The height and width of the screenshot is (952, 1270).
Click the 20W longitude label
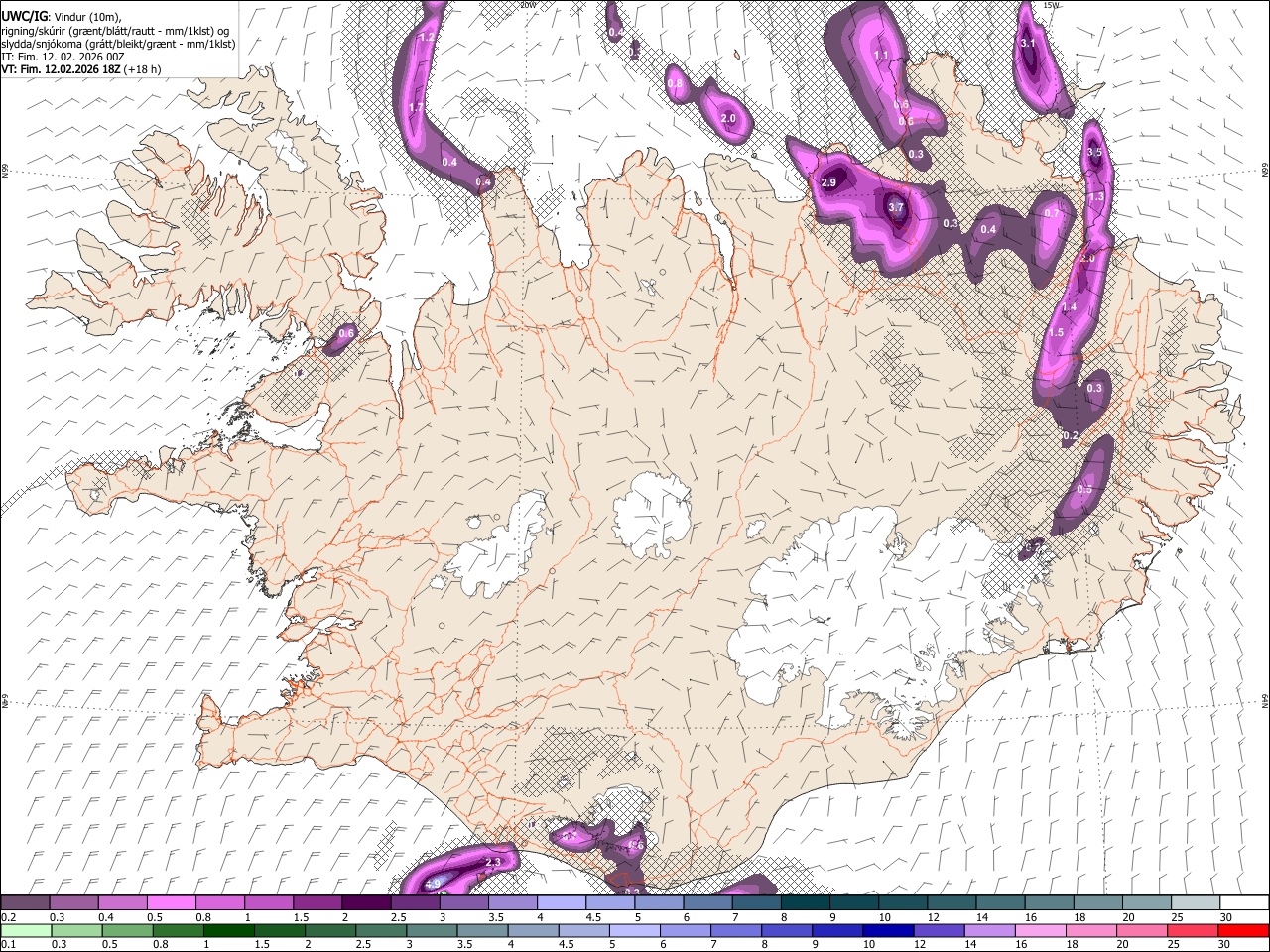click(528, 5)
